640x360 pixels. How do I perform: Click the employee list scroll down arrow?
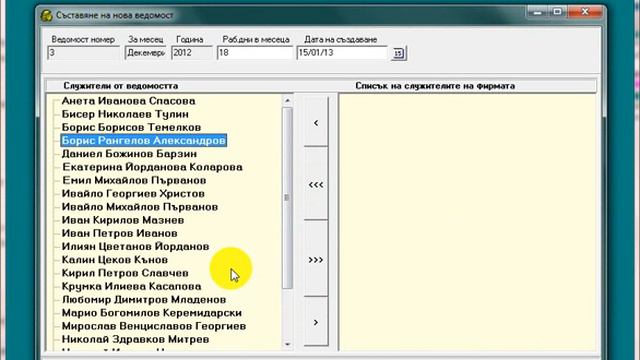click(287, 344)
